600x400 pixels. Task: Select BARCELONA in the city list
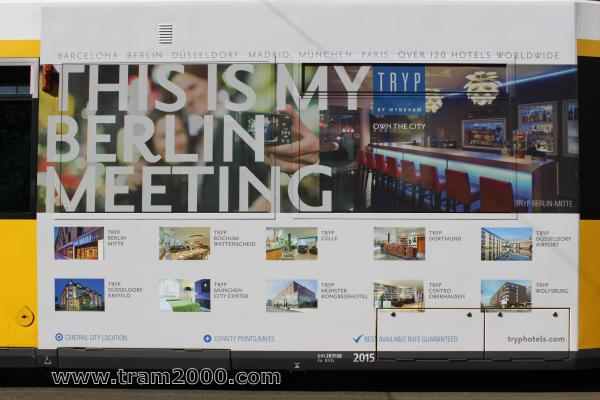(88, 56)
